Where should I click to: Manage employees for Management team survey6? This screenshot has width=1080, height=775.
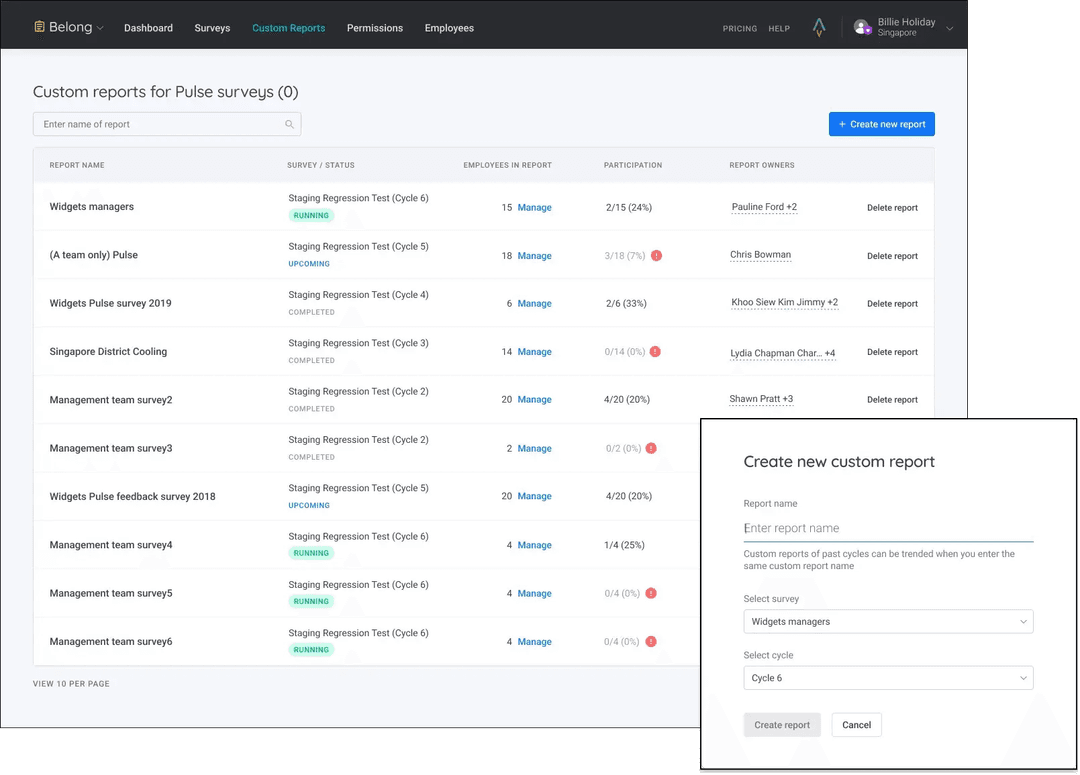pyautogui.click(x=534, y=641)
